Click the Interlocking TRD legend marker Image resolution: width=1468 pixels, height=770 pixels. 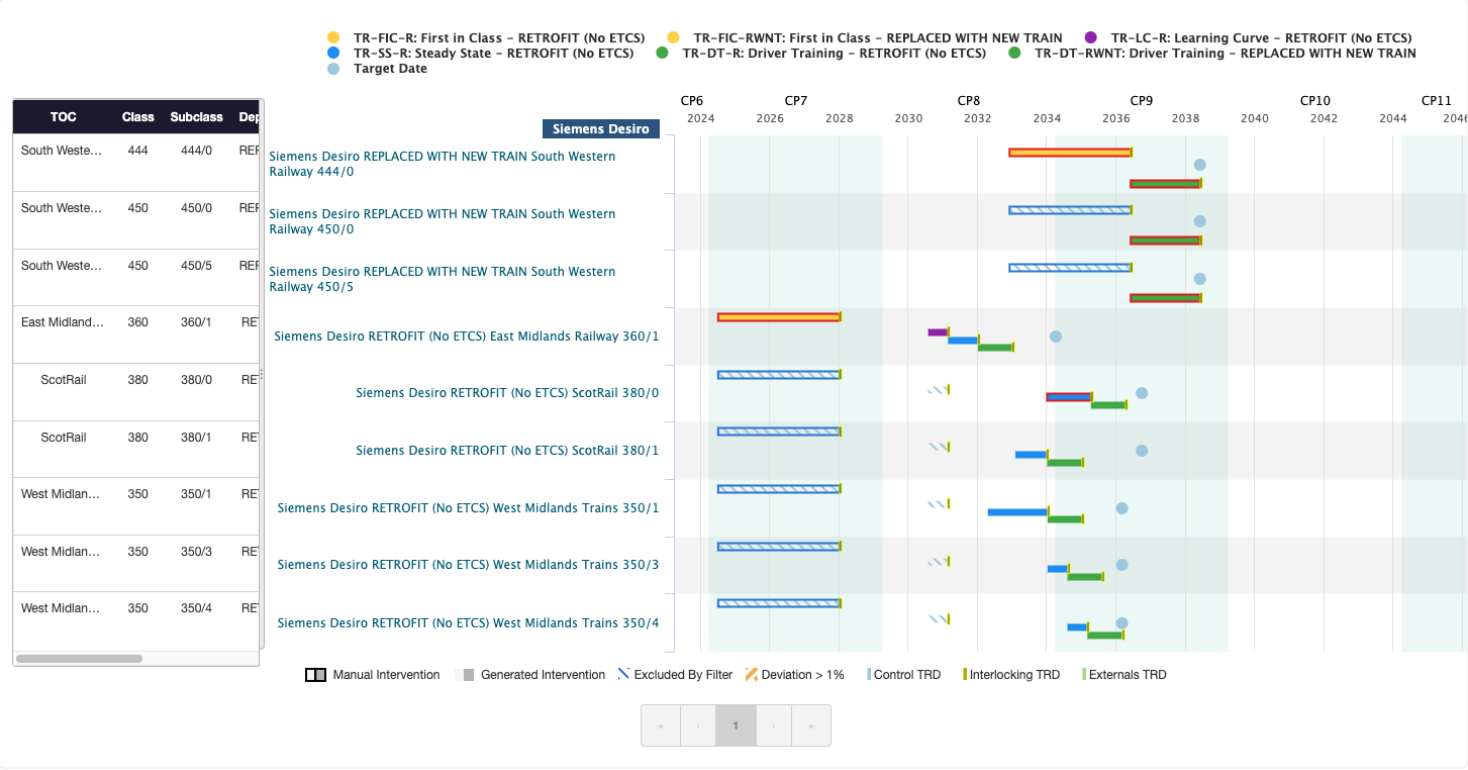coord(965,675)
